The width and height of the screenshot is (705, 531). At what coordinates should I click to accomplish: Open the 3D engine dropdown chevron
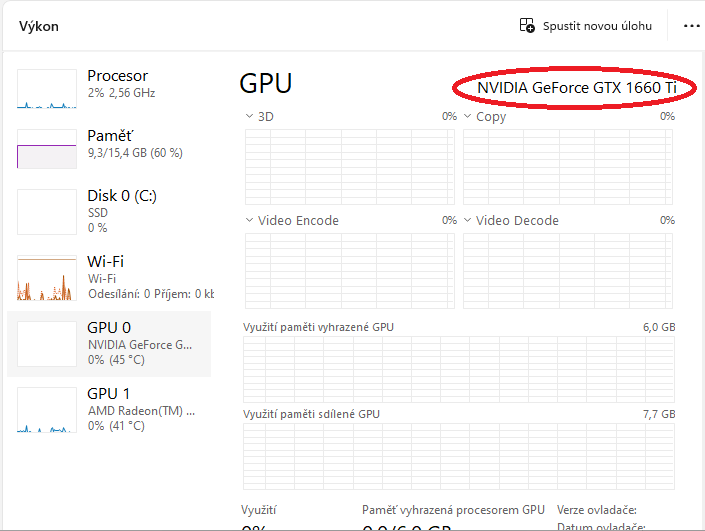[250, 116]
